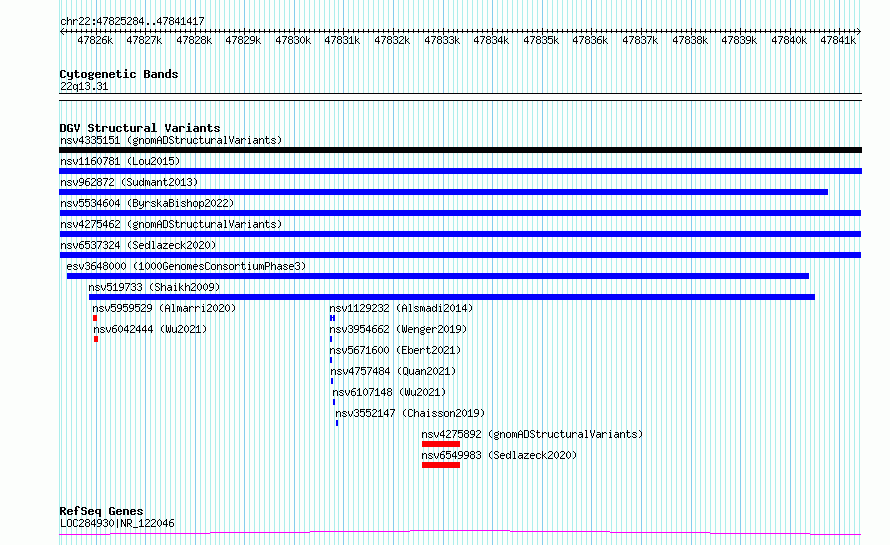The width and height of the screenshot is (890, 545).
Task: Open nsv3552147 (Chaisson2019) label
Action: click(x=410, y=413)
